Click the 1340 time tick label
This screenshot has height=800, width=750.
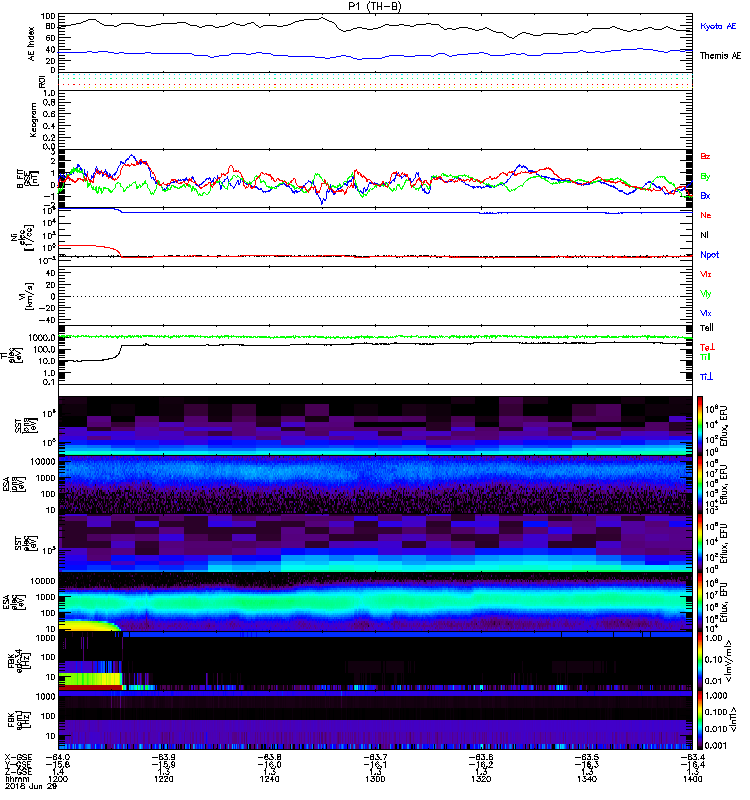587,779
